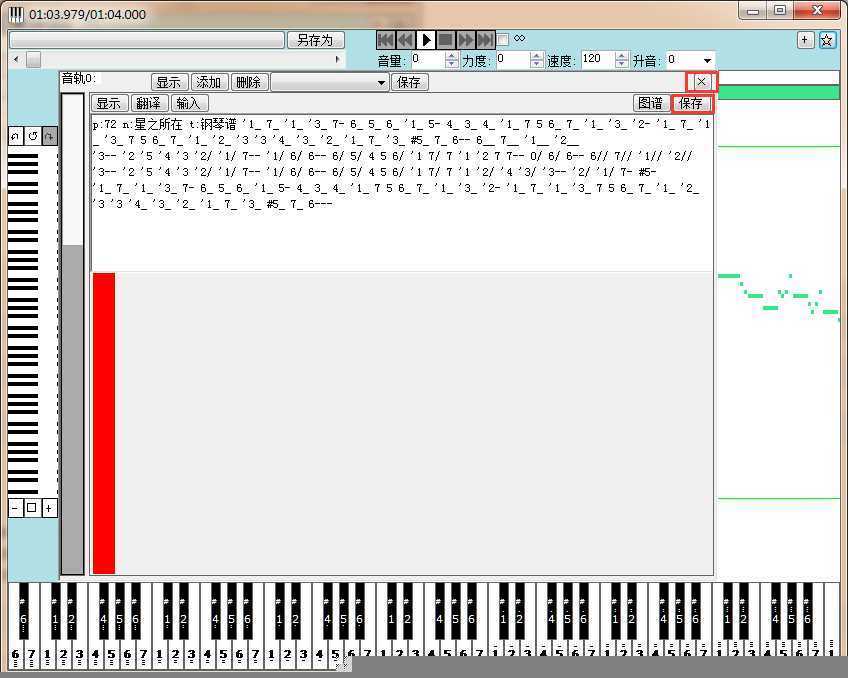Enable the loop (∞) checkbox
The image size is (848, 678).
point(503,39)
